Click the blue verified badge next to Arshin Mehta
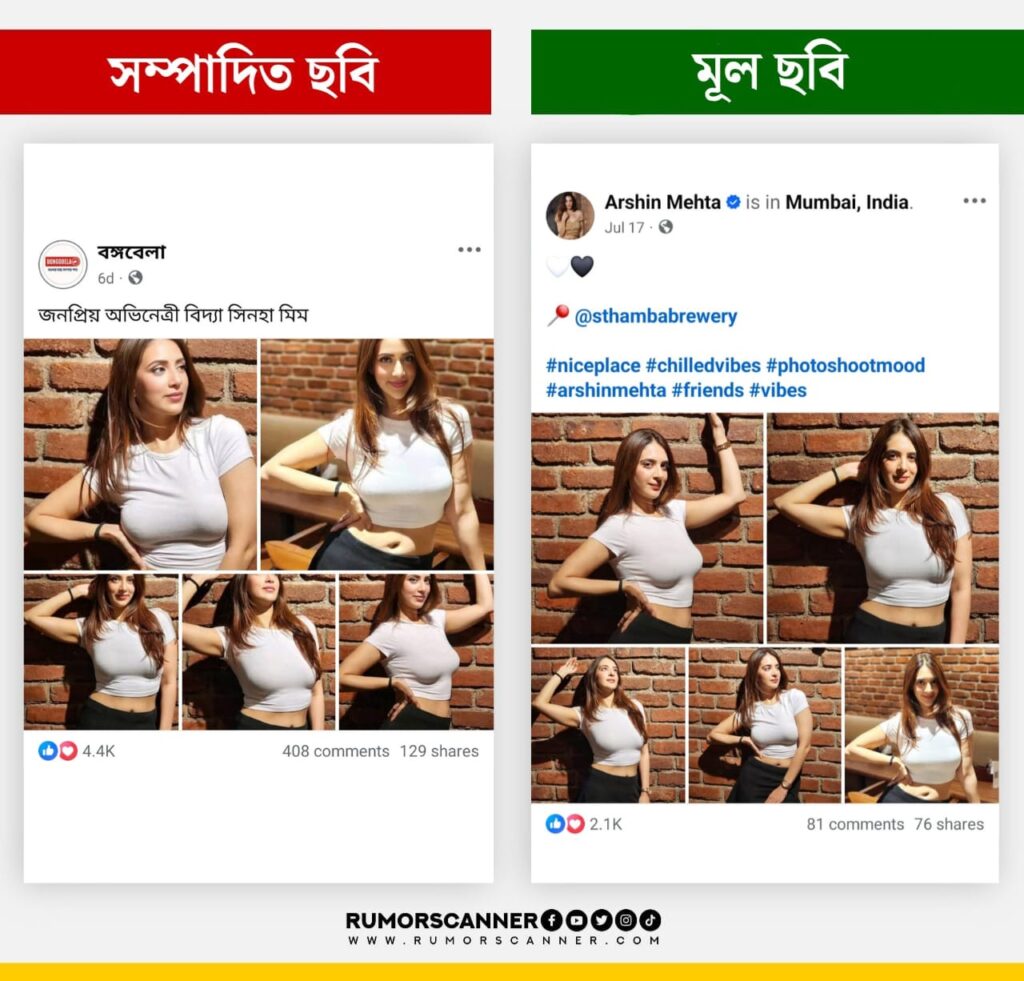 733,202
